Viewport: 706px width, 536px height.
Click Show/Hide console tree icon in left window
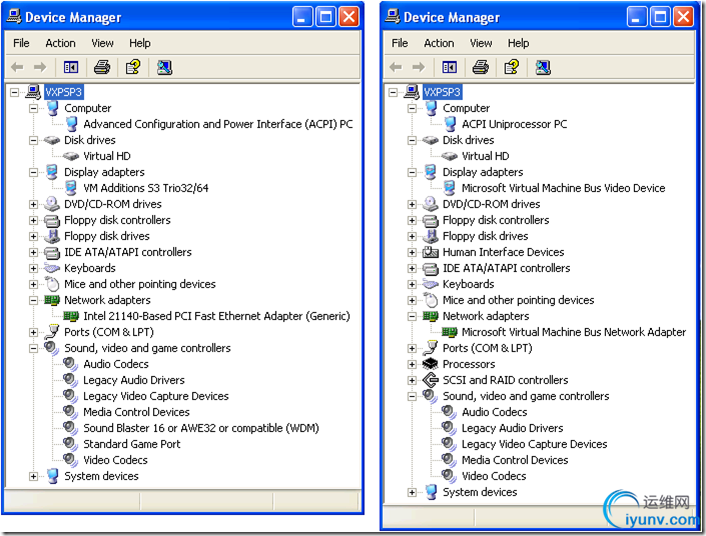tap(71, 68)
